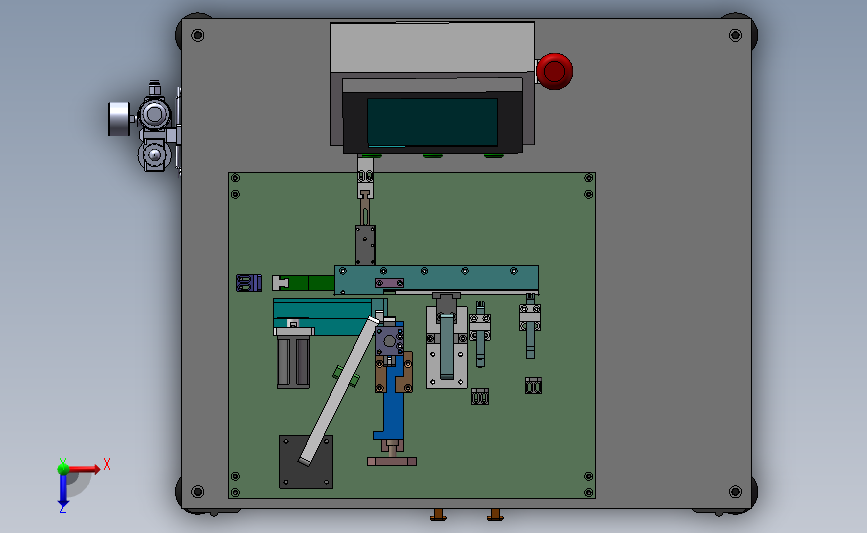The width and height of the screenshot is (867, 533).
Task: Pick the round pressure gauge dial
Action: pos(119,119)
